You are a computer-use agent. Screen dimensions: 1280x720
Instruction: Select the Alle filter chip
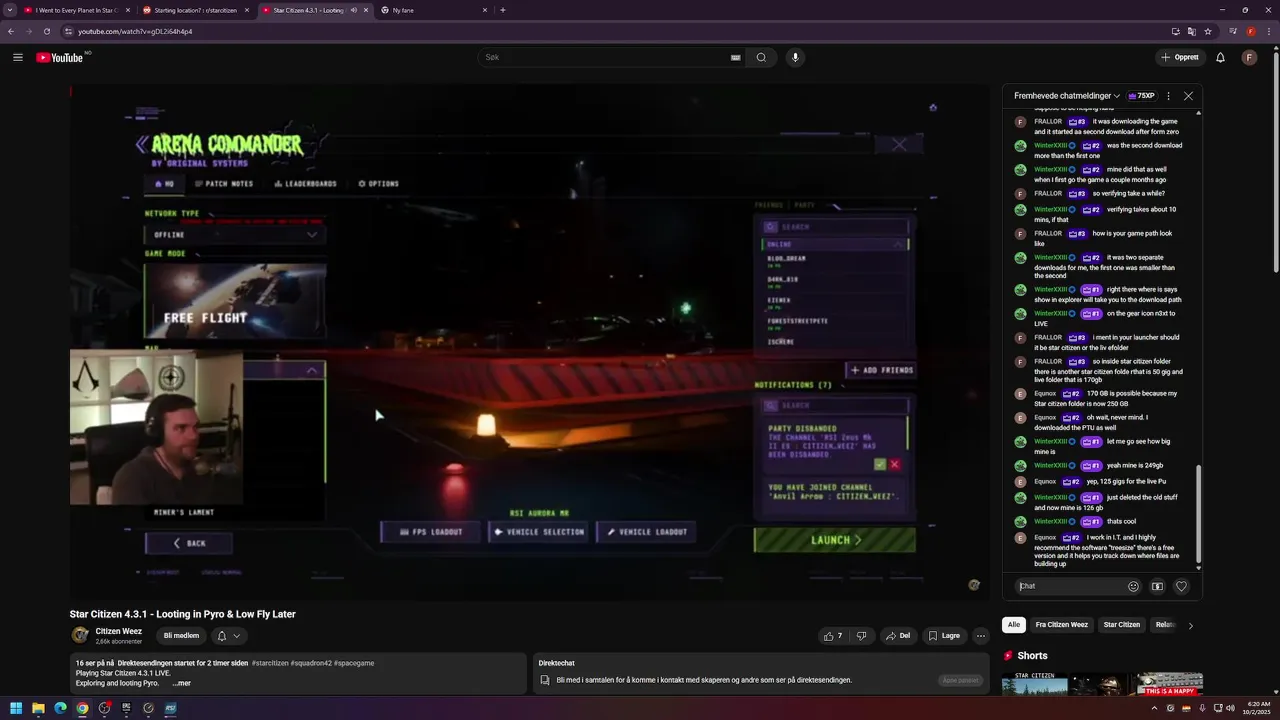coord(1014,625)
